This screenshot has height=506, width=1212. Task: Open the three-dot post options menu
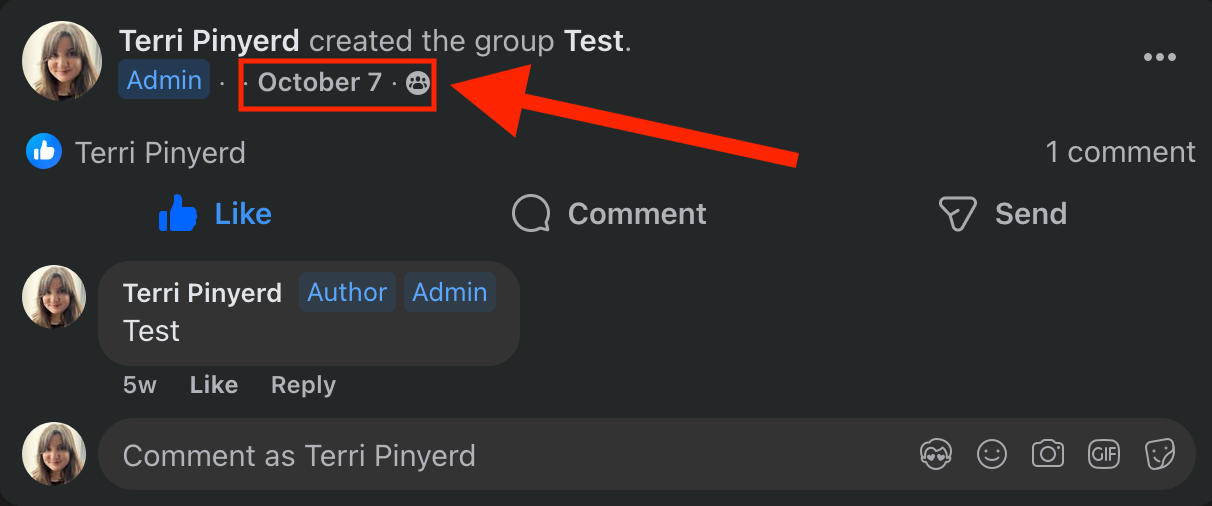[1159, 58]
